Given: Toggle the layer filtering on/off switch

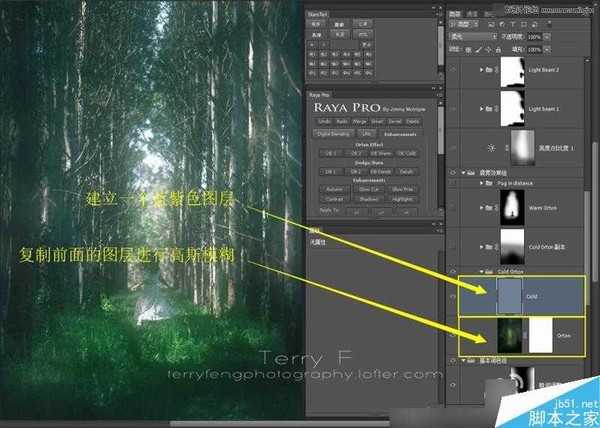Looking at the screenshot, I should pyautogui.click(x=549, y=24).
